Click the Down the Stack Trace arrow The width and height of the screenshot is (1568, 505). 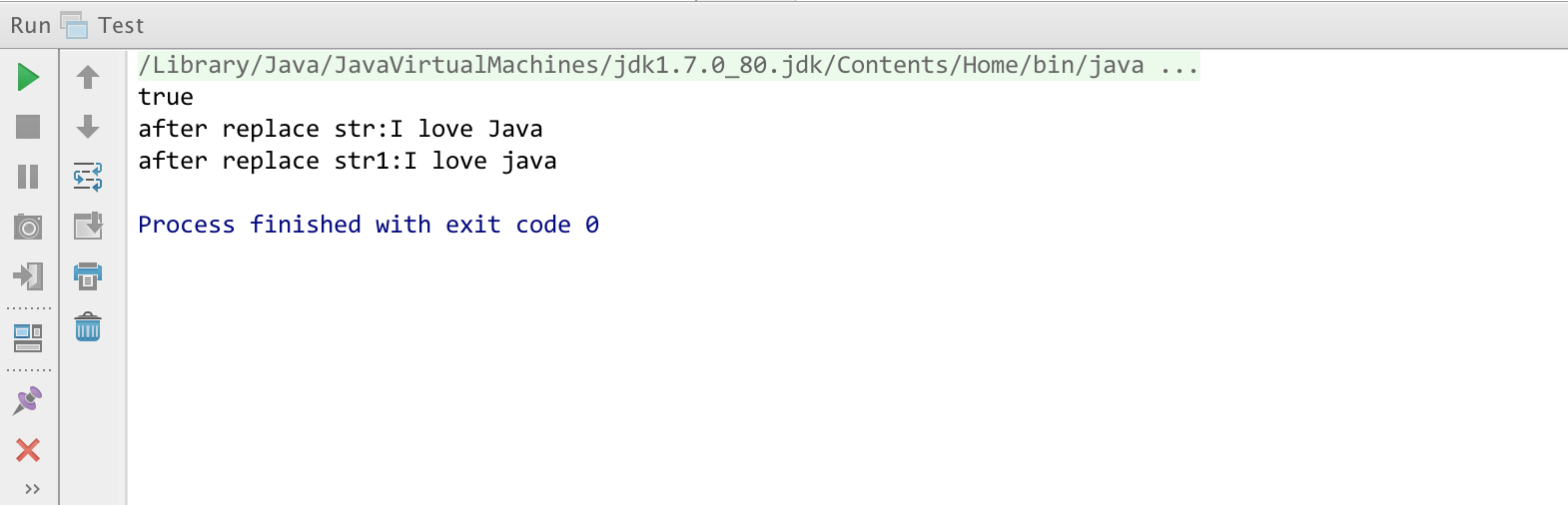(88, 127)
